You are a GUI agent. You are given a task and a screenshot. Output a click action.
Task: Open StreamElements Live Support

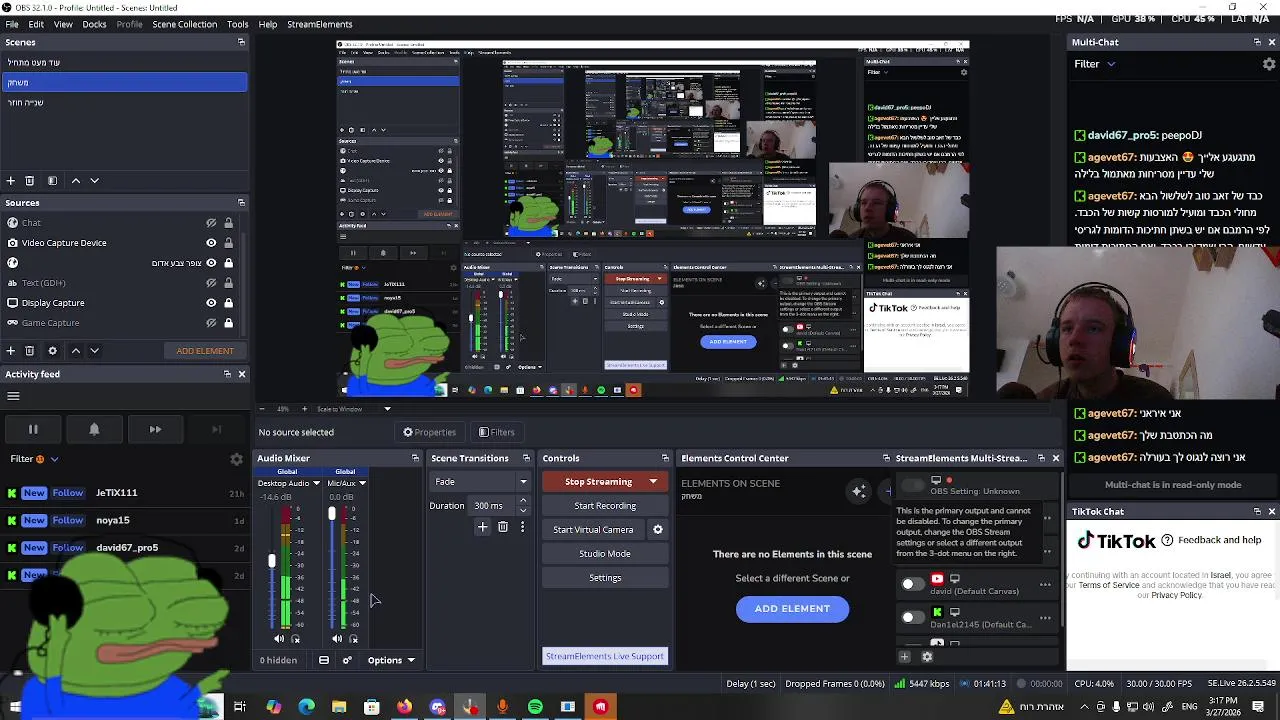coord(605,657)
